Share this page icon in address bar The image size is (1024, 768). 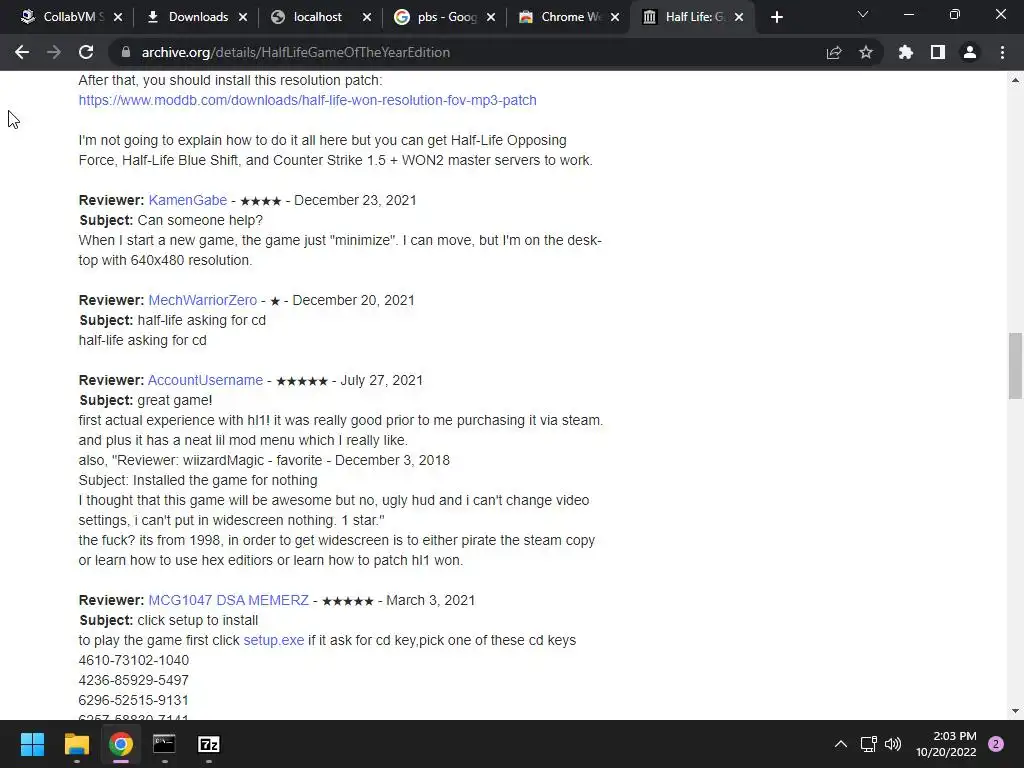pos(834,52)
